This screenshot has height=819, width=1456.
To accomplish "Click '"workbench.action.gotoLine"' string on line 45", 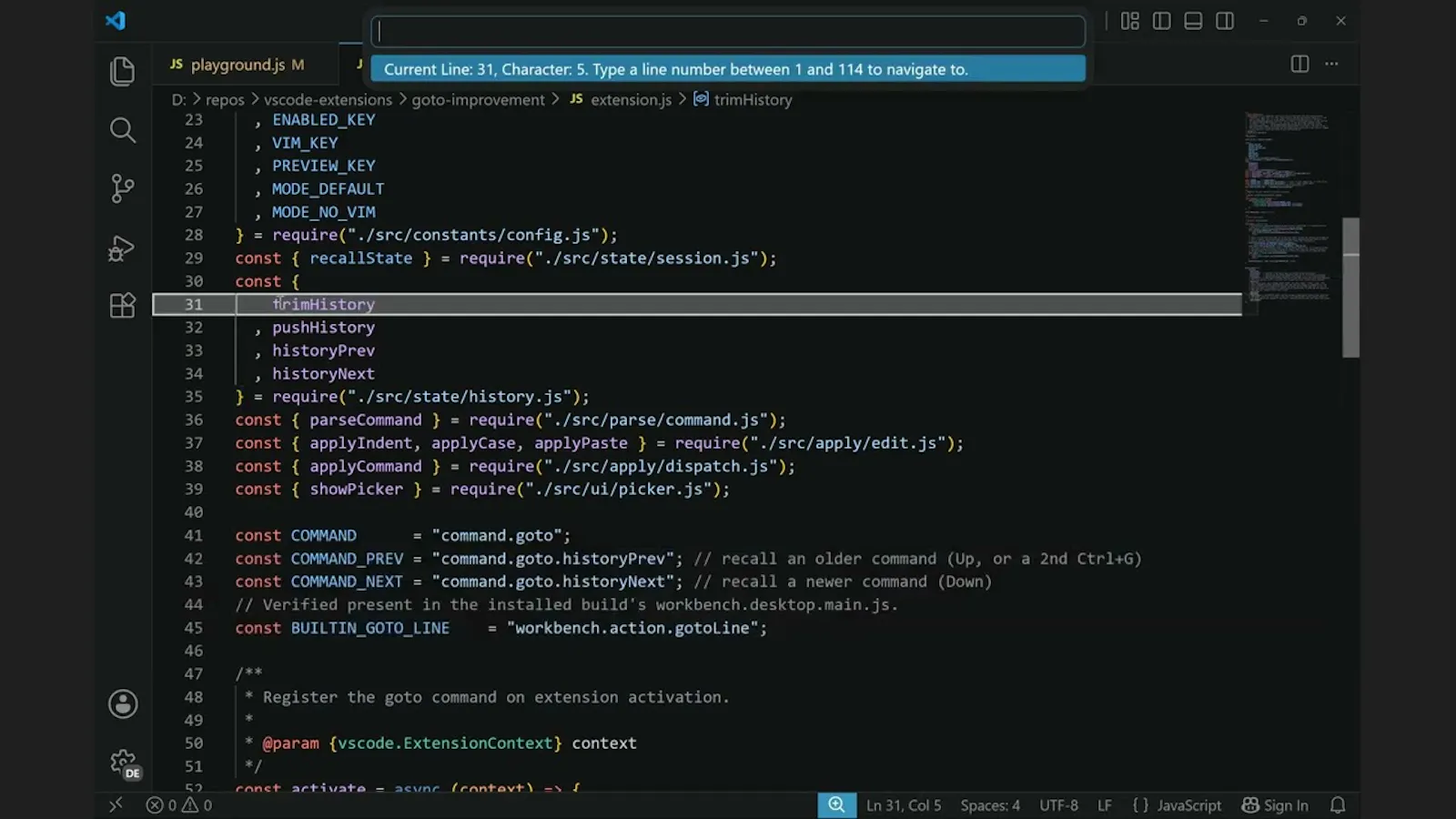I will pyautogui.click(x=632, y=628).
